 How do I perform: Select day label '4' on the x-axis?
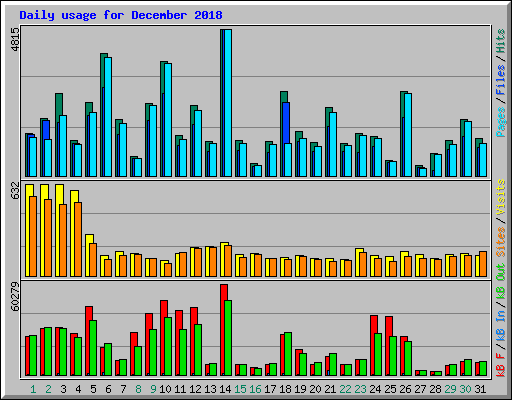78,389
